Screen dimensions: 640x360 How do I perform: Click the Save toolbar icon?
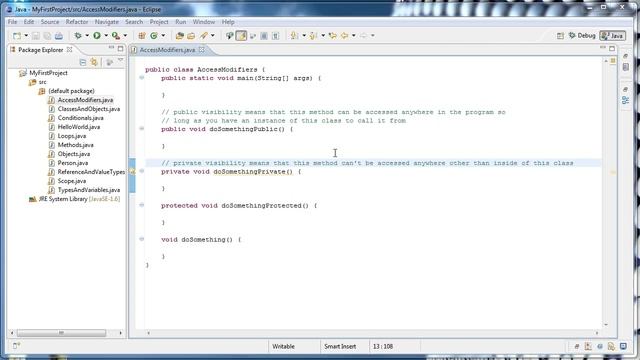pos(36,36)
